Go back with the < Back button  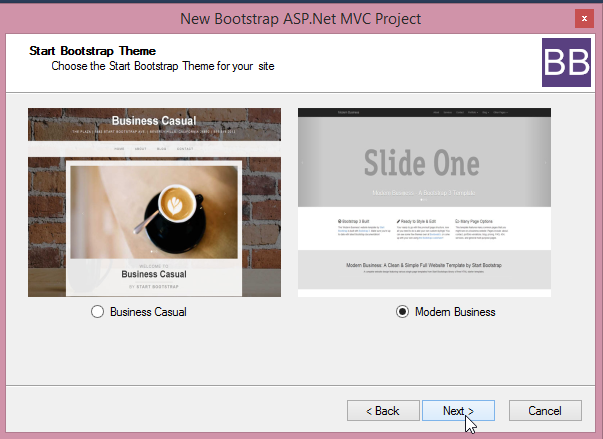point(383,411)
